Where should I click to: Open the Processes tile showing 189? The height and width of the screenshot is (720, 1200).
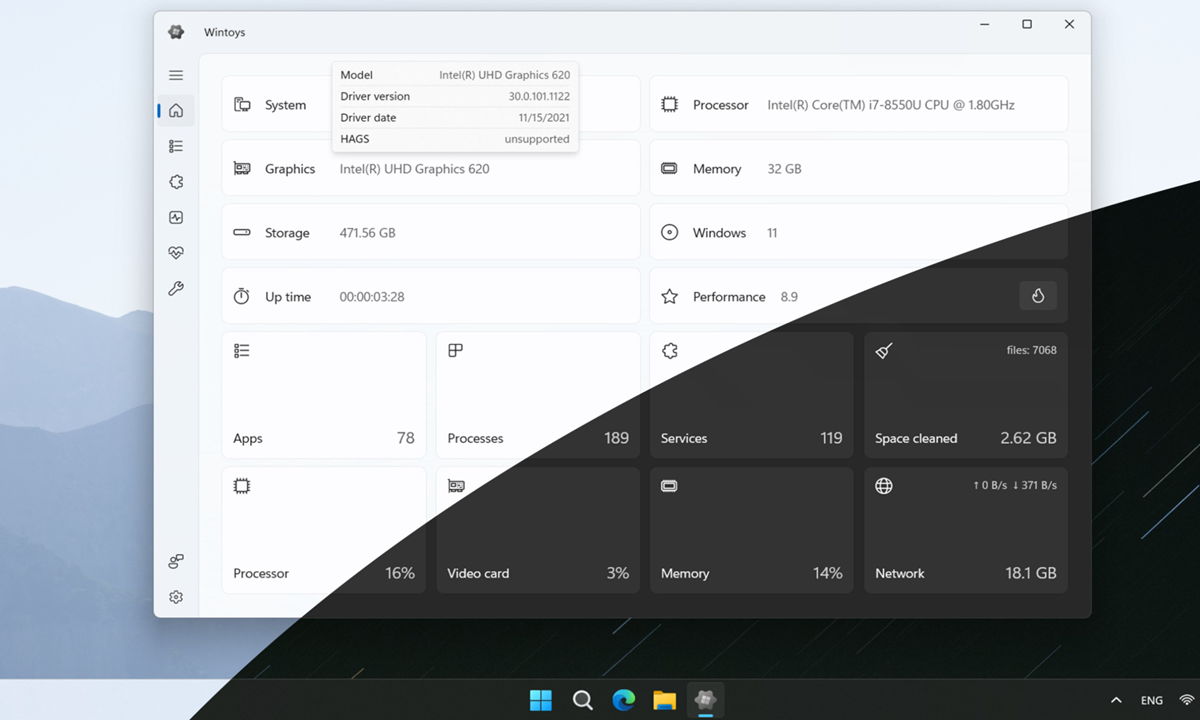pos(538,395)
